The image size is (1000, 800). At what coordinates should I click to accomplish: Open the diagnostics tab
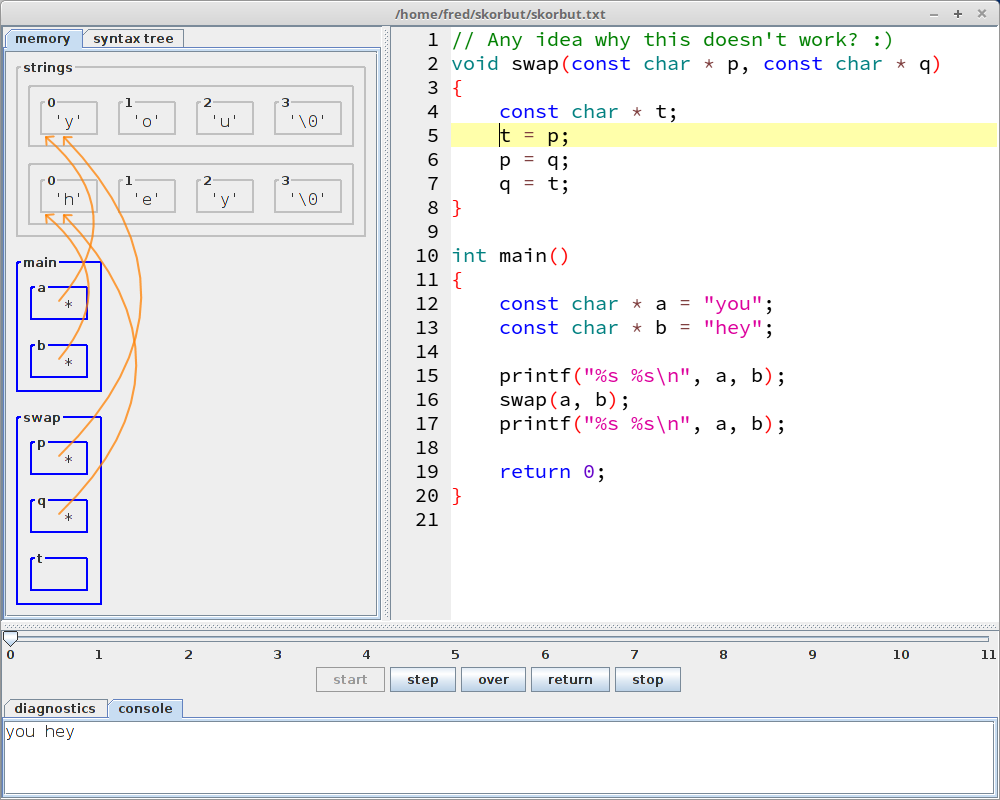(x=55, y=708)
